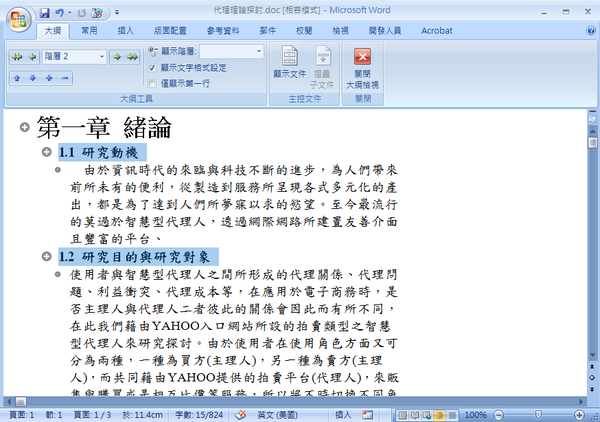Screen dimensions: 600x422
Task: Toggle 插入 insert/overtype mode in status bar
Action: click(x=343, y=415)
